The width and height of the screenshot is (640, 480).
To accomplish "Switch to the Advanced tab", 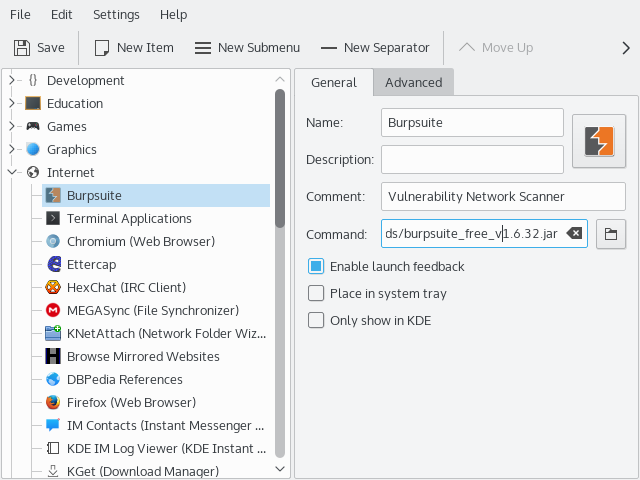I will (413, 82).
